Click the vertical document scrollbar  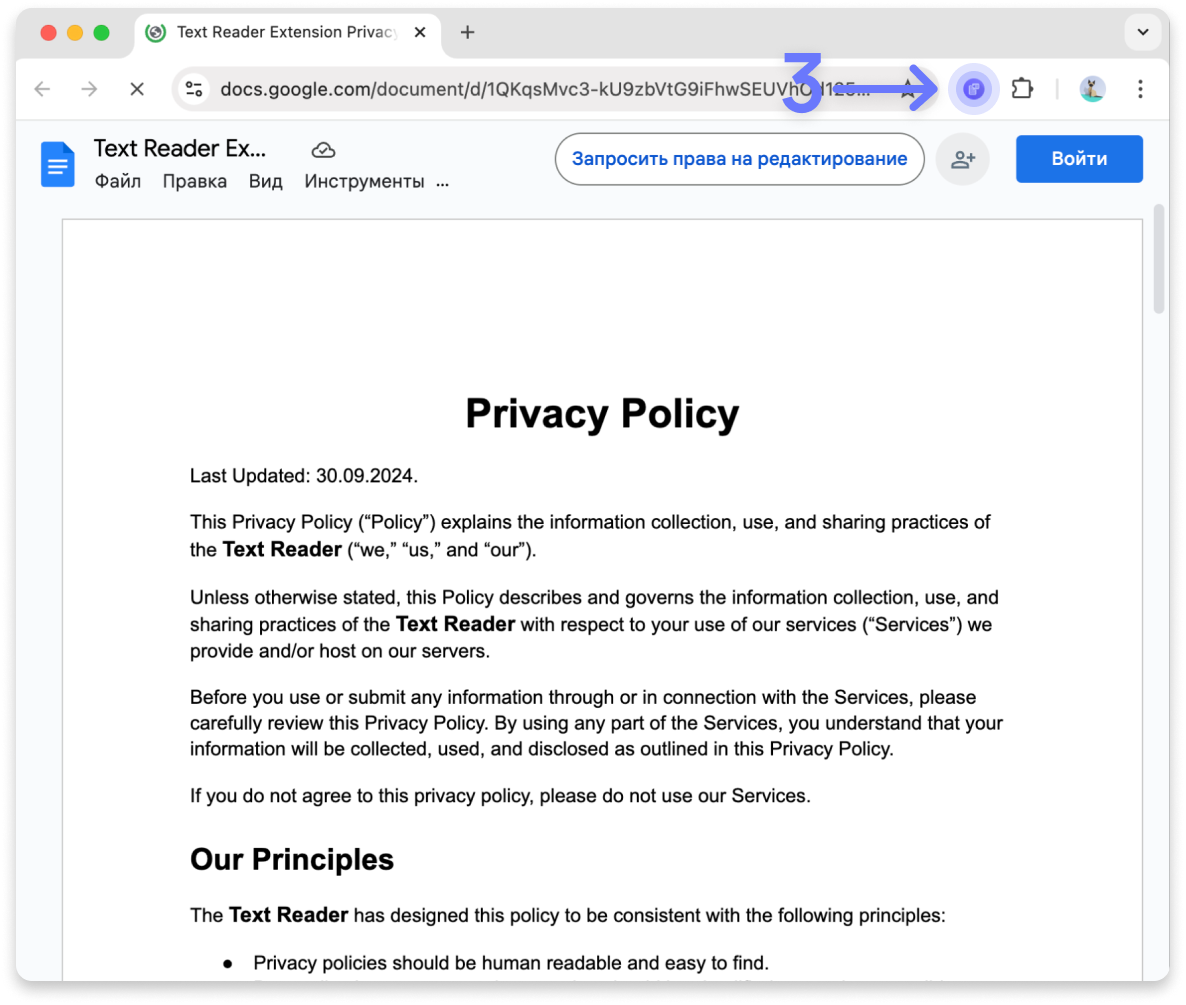click(x=1159, y=260)
